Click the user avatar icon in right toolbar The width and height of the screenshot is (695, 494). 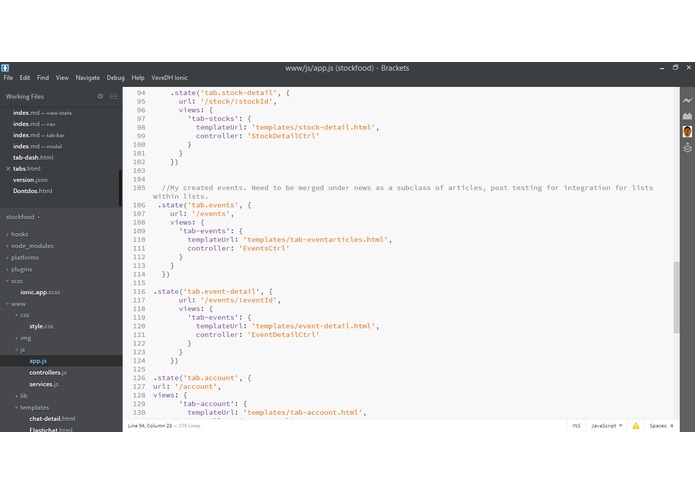(x=687, y=131)
